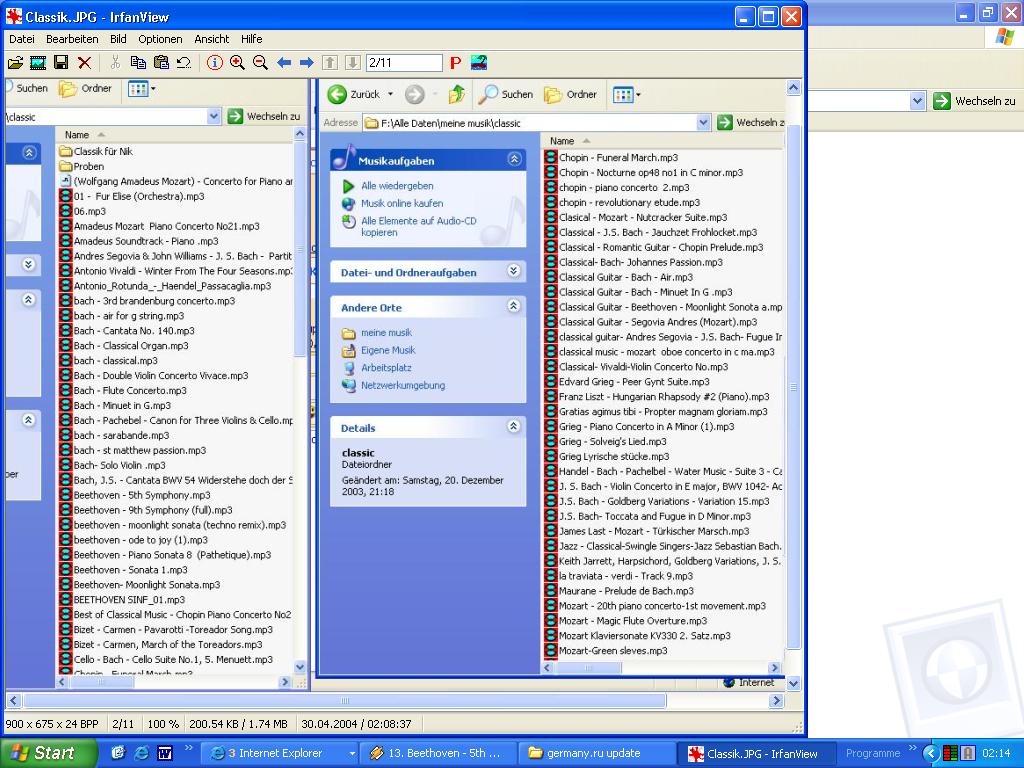Image resolution: width=1024 pixels, height=768 pixels.
Task: Zoom out with the minus magnifier icon
Action: [x=260, y=63]
